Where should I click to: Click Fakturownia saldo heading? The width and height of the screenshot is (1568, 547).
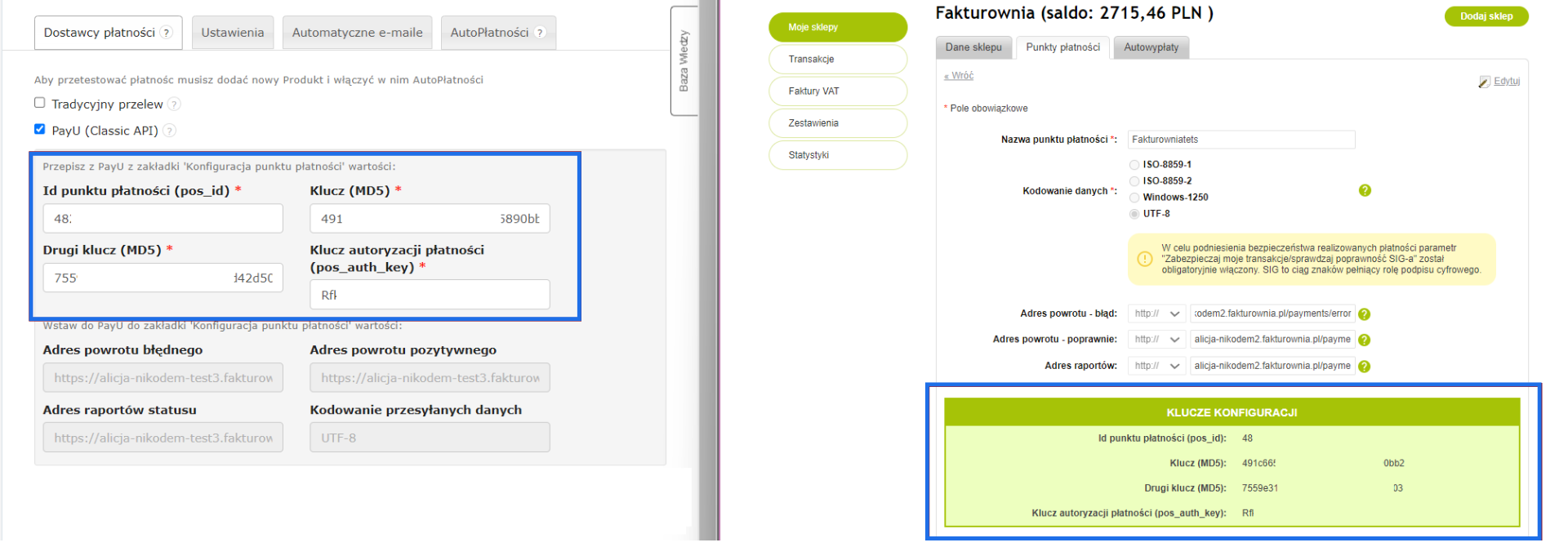click(1074, 13)
